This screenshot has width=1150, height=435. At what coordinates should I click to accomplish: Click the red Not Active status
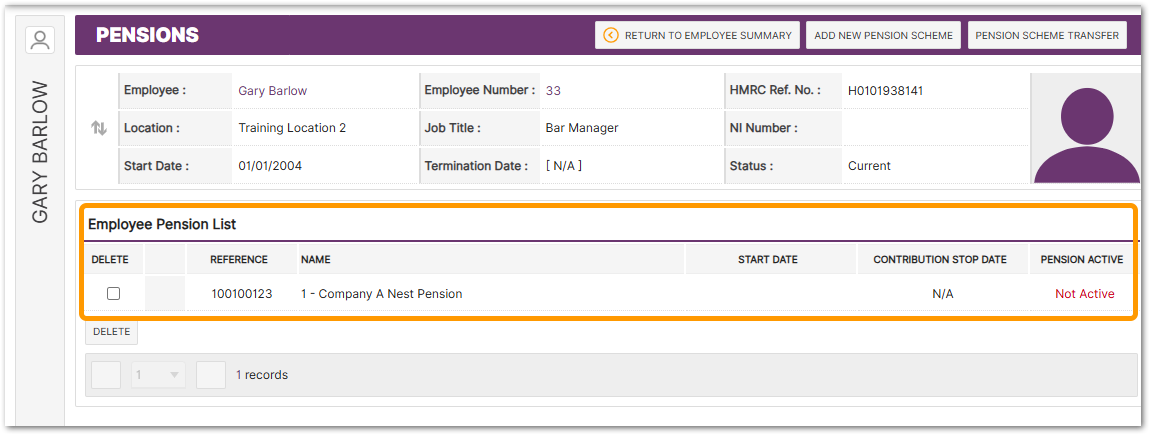1084,294
